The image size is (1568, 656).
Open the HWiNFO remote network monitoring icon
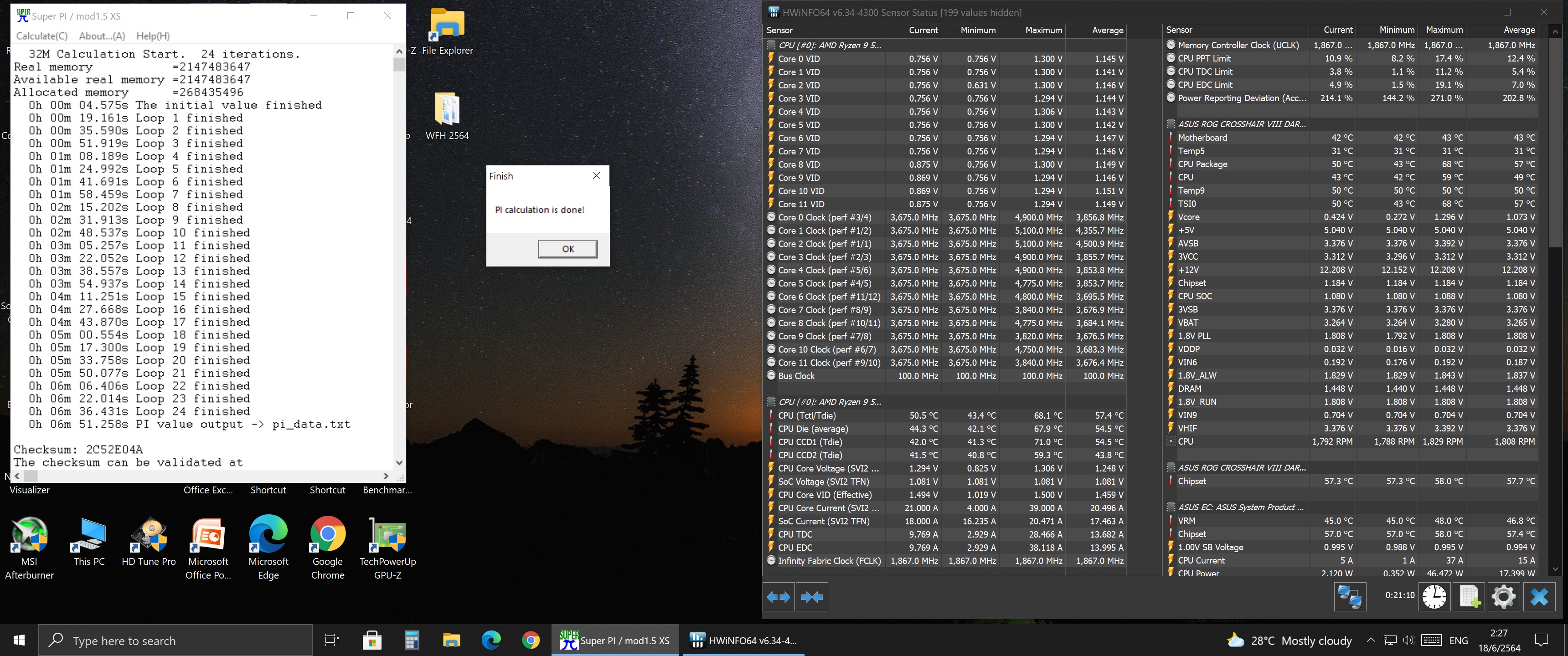[x=1350, y=596]
